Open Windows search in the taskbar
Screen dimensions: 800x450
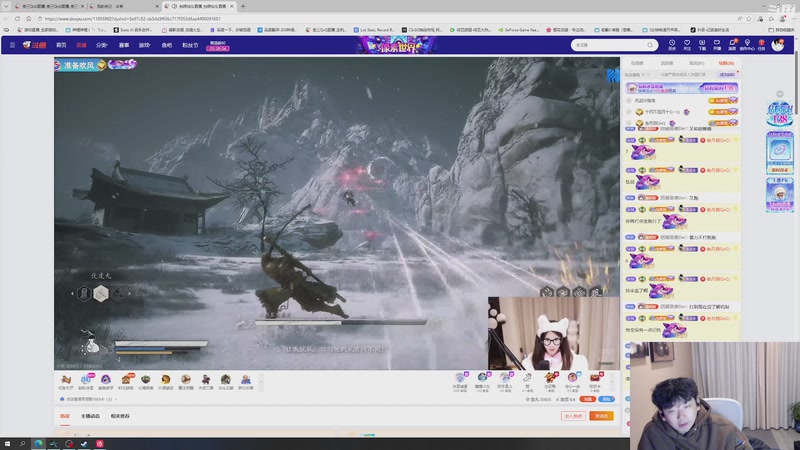22,444
